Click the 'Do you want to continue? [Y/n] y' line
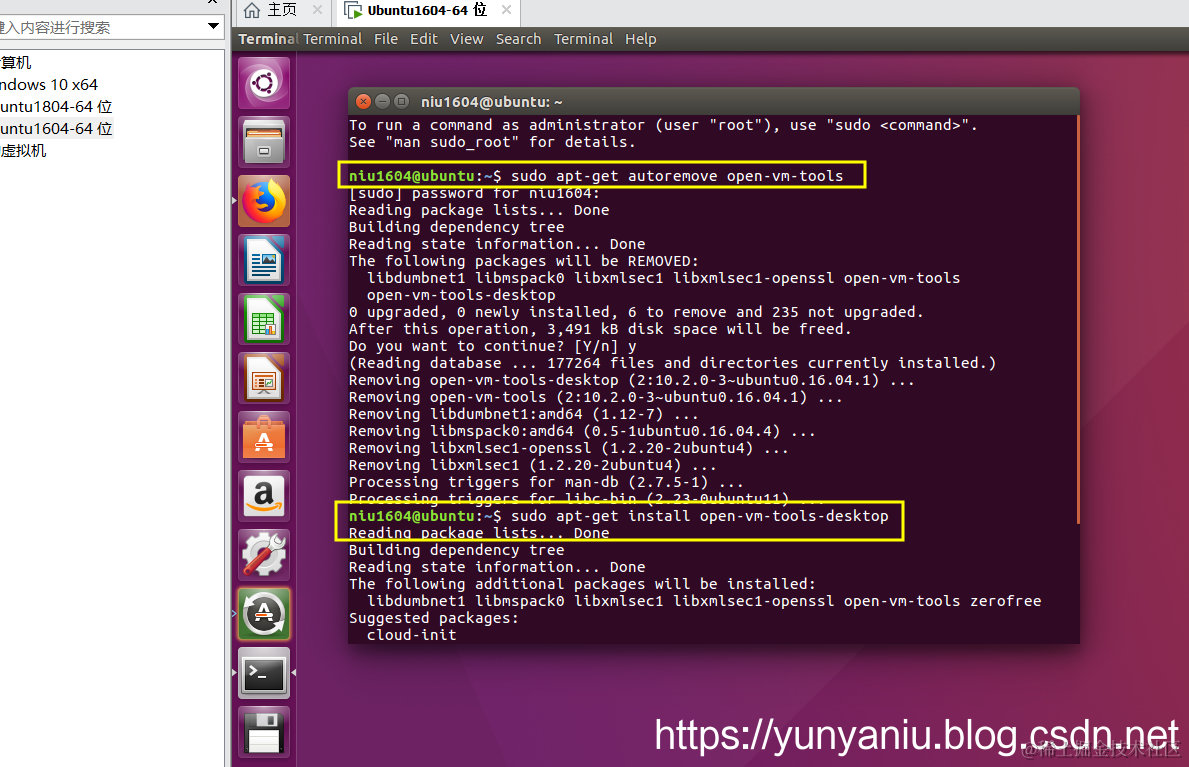Viewport: 1189px width, 767px height. tap(493, 346)
